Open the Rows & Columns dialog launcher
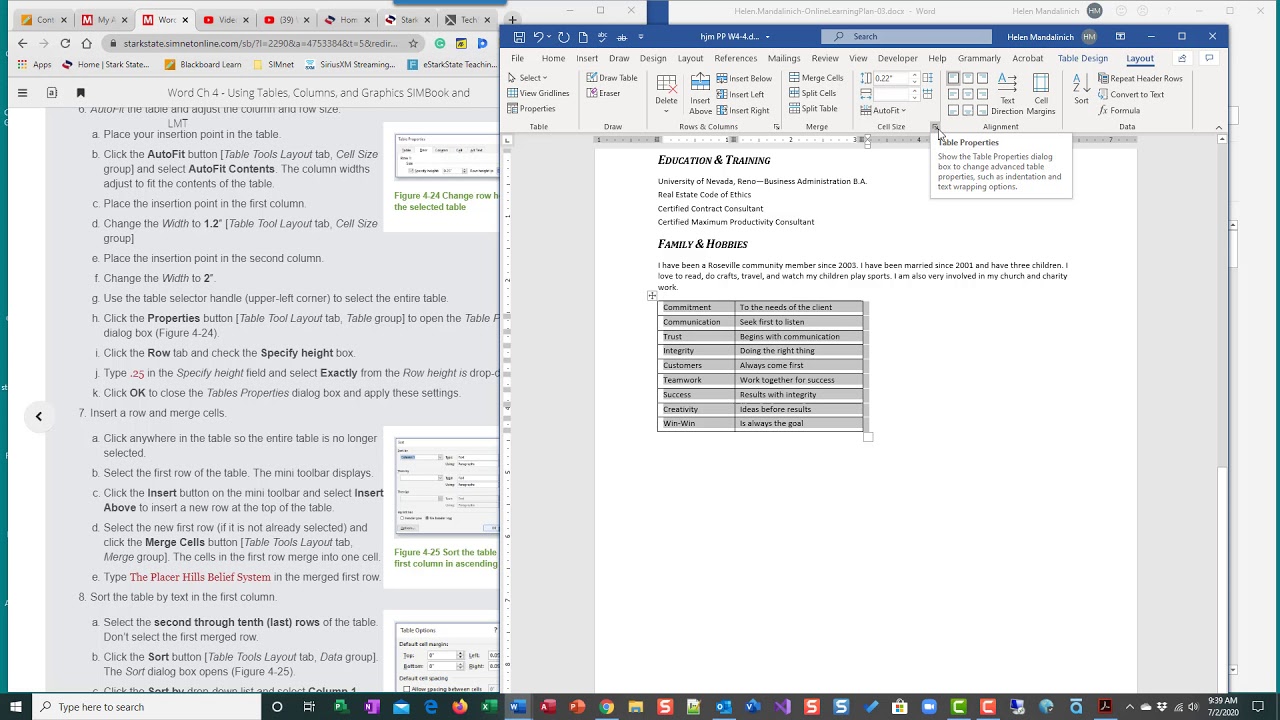Image resolution: width=1280 pixels, height=720 pixels. click(x=776, y=127)
